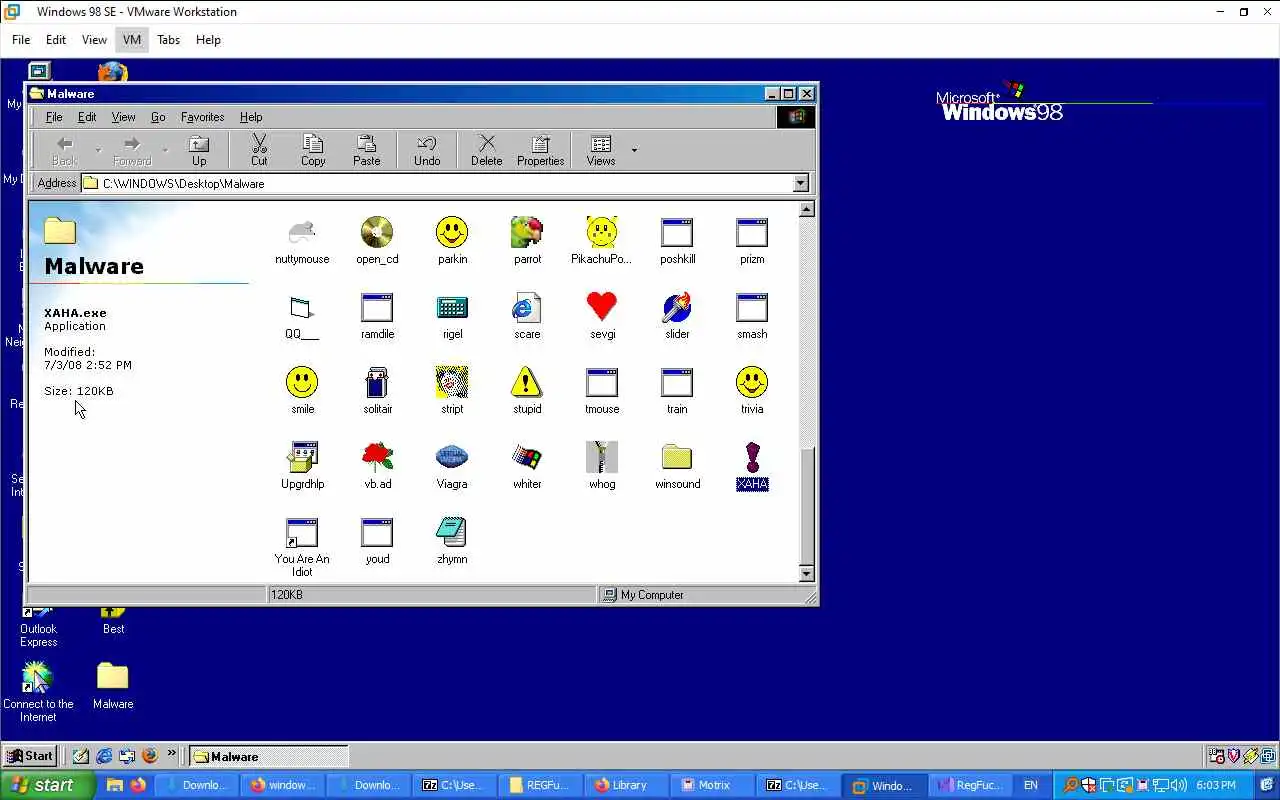Open the VMware VM menu
Viewport: 1280px width, 800px height.
132,40
